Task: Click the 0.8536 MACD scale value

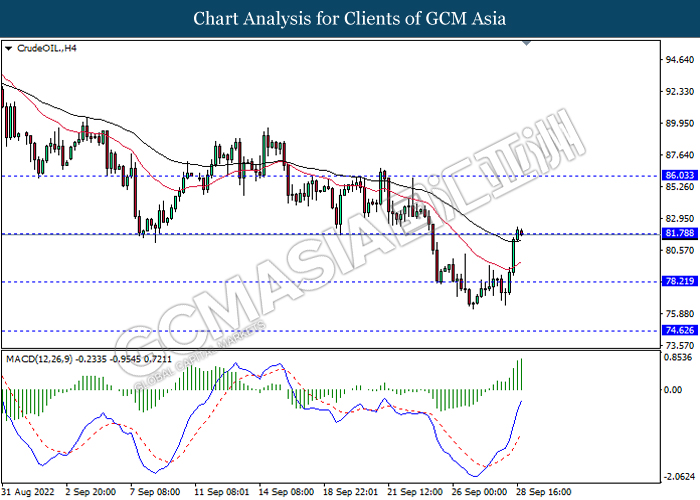Action: point(678,358)
